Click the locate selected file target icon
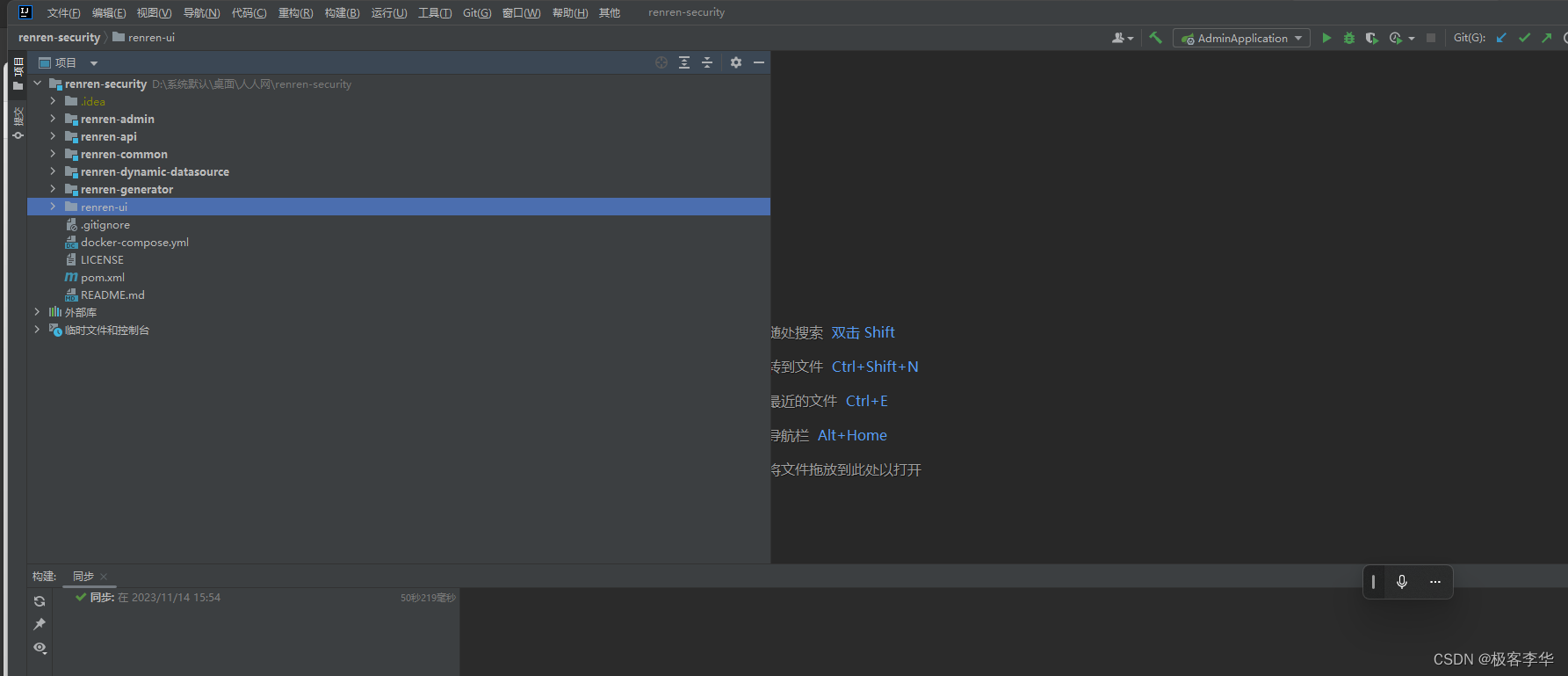 (661, 62)
